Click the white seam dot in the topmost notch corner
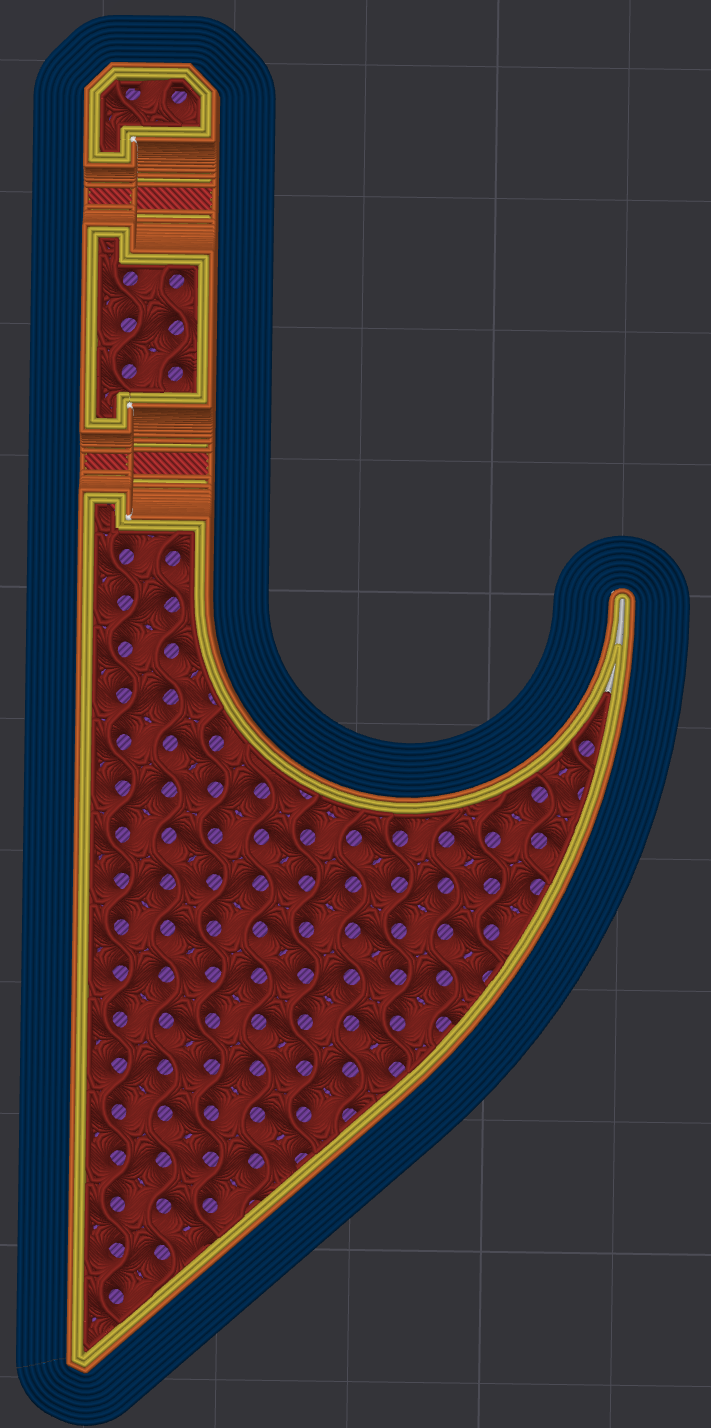This screenshot has width=711, height=1428. (133, 139)
